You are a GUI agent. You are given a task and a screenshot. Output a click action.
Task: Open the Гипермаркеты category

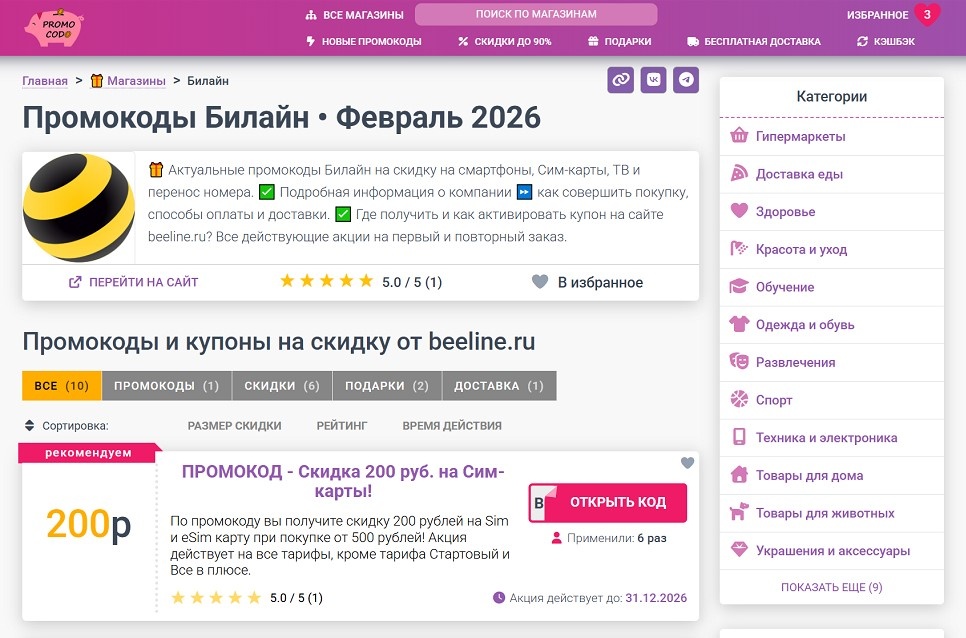point(800,136)
